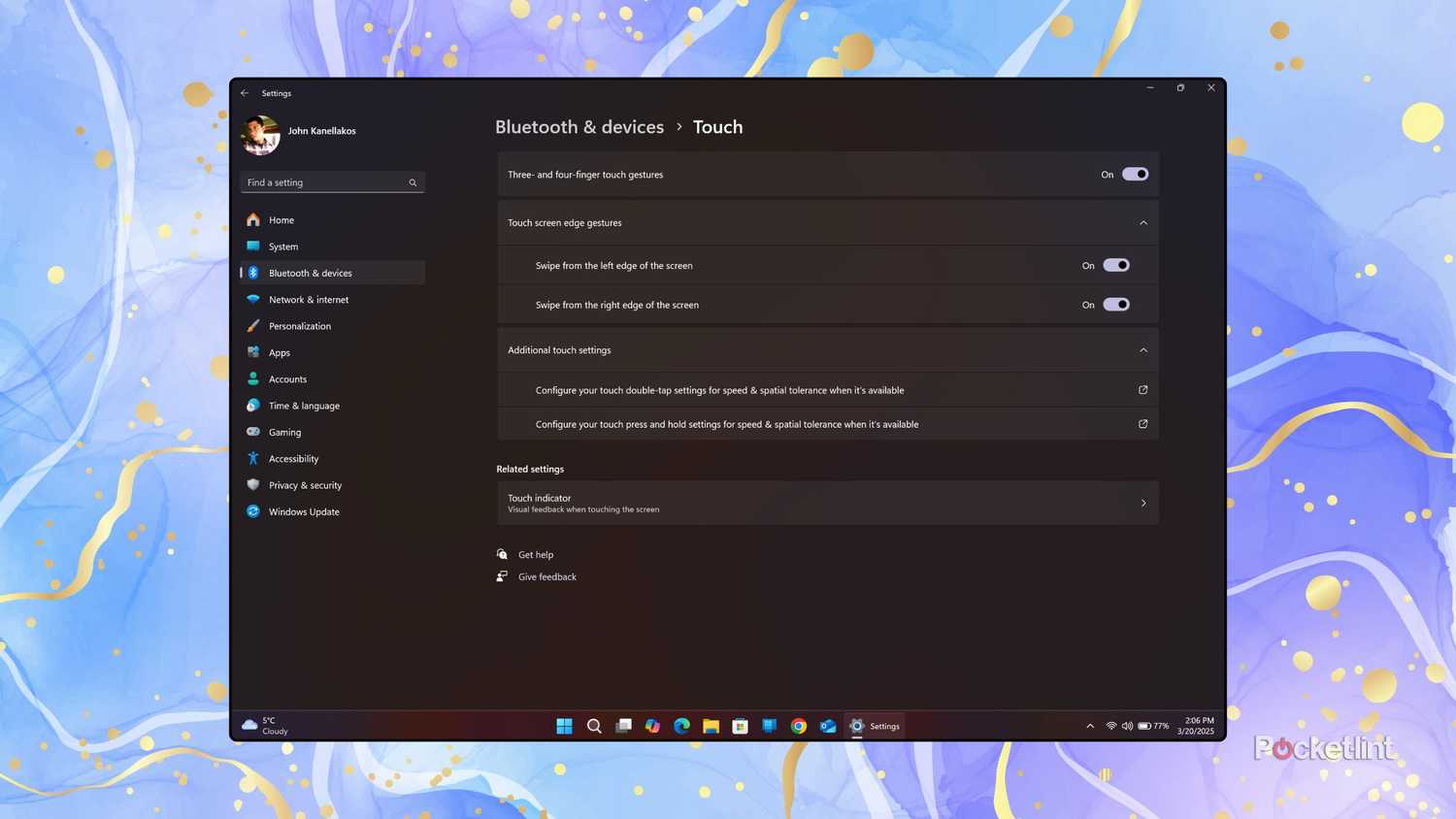Click the Find a setting search box
This screenshot has width=1456, height=819.
coord(325,182)
